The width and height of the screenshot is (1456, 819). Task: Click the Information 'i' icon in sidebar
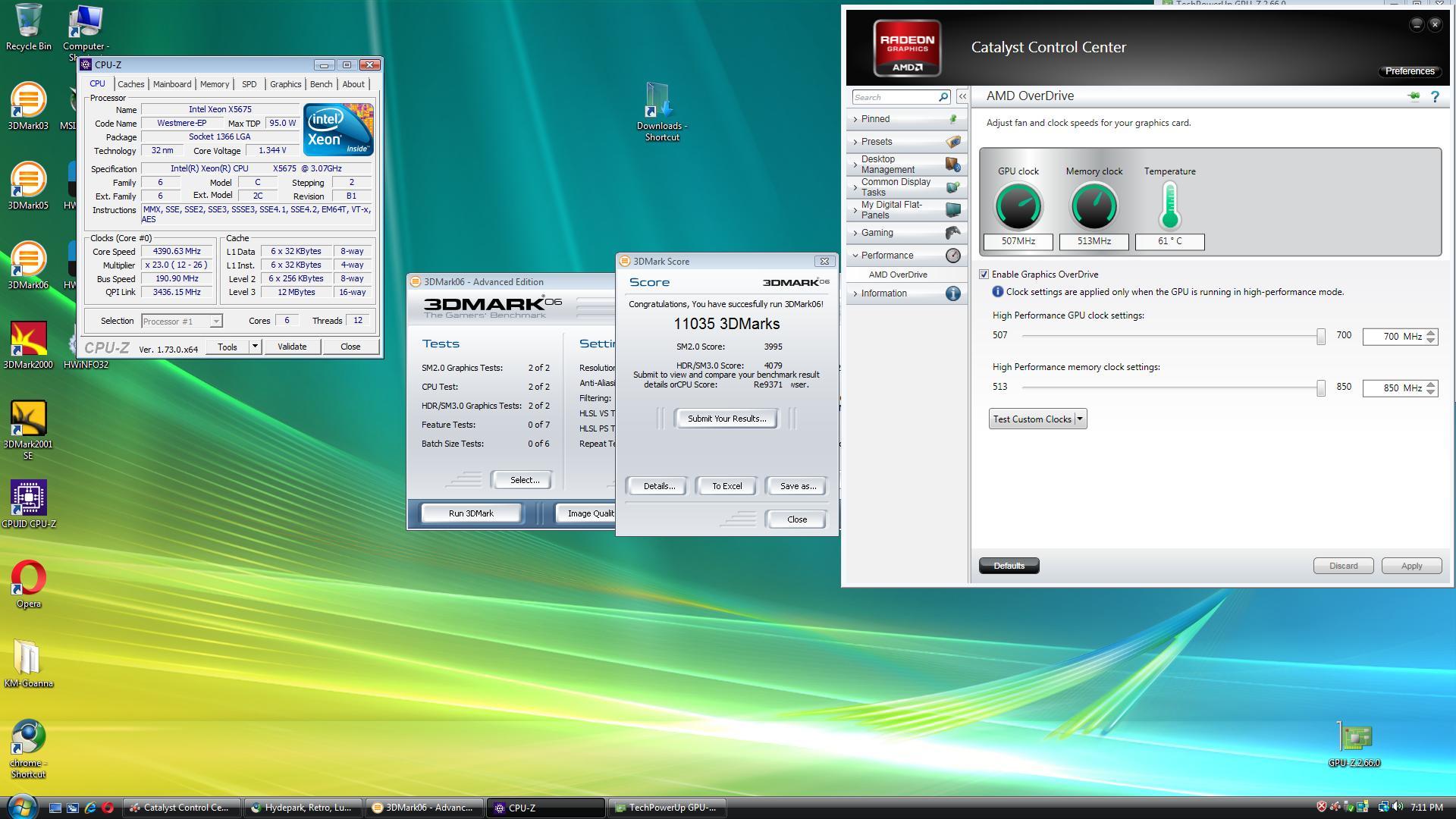click(x=952, y=293)
